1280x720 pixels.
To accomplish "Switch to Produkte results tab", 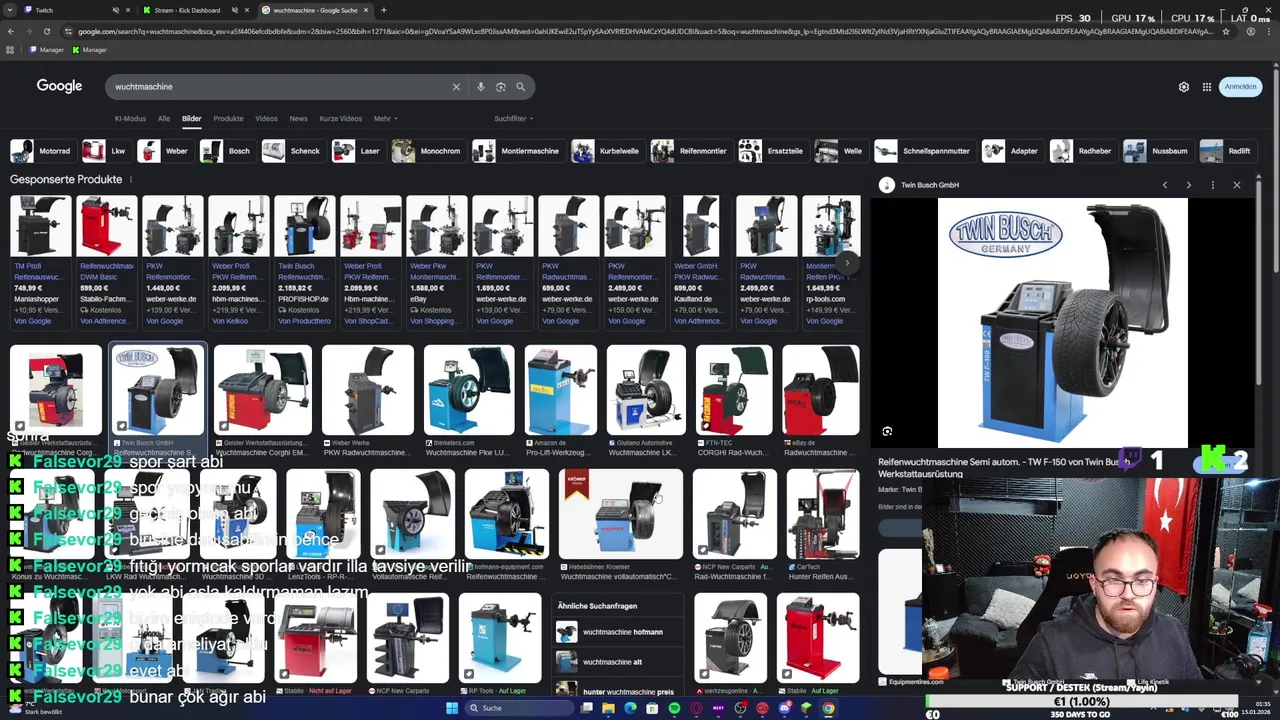I will pos(228,118).
